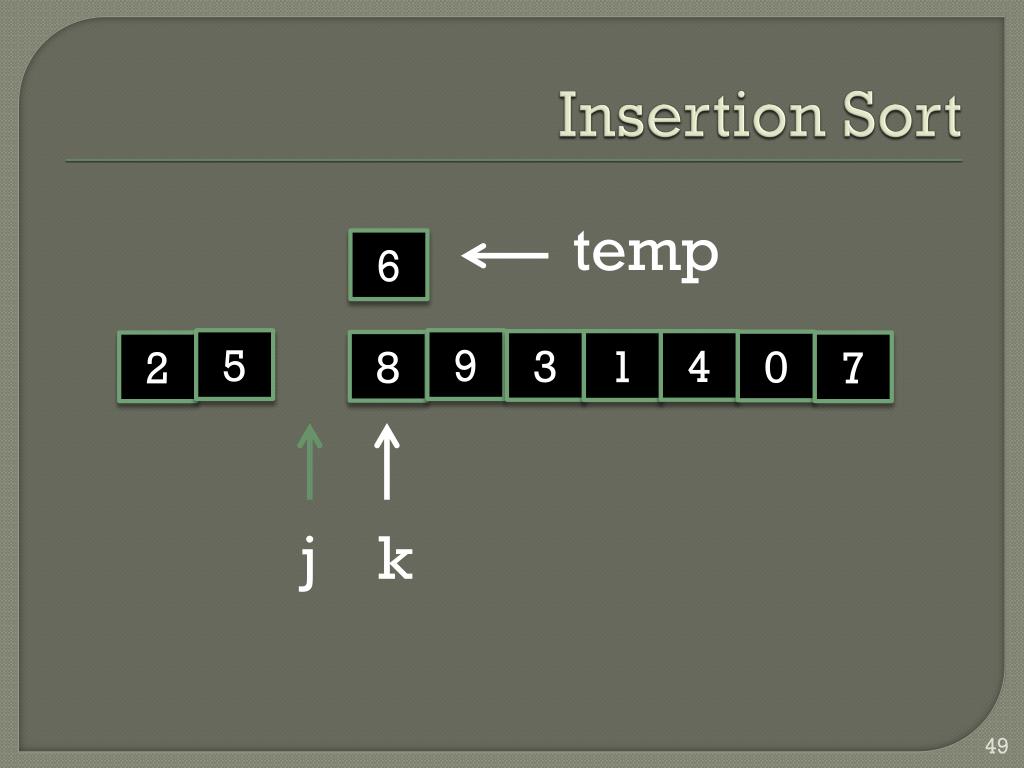Select the array box with number 3
Screen dimensions: 1024x768
point(544,366)
